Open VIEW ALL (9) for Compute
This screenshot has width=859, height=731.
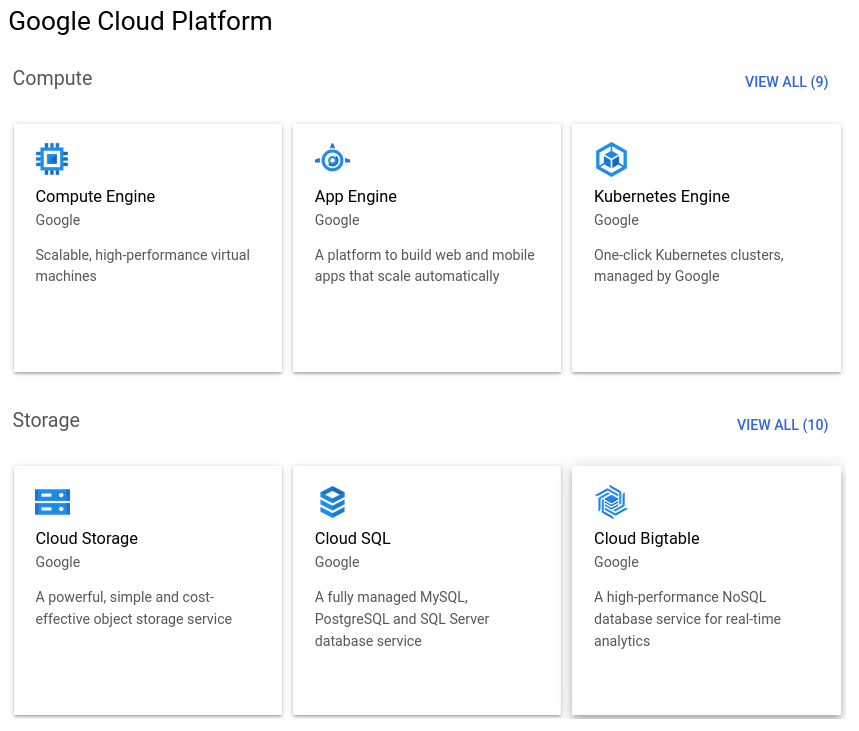pos(786,82)
